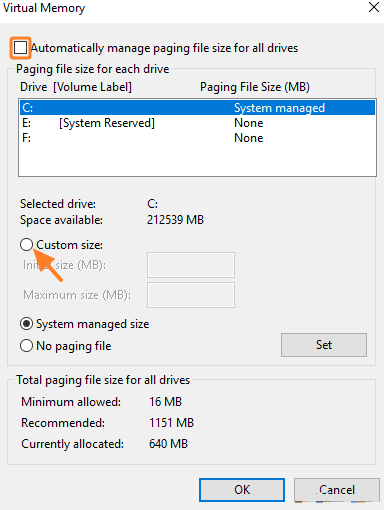Click the Maximum size (MB) field
The image size is (384, 510).
click(x=191, y=295)
